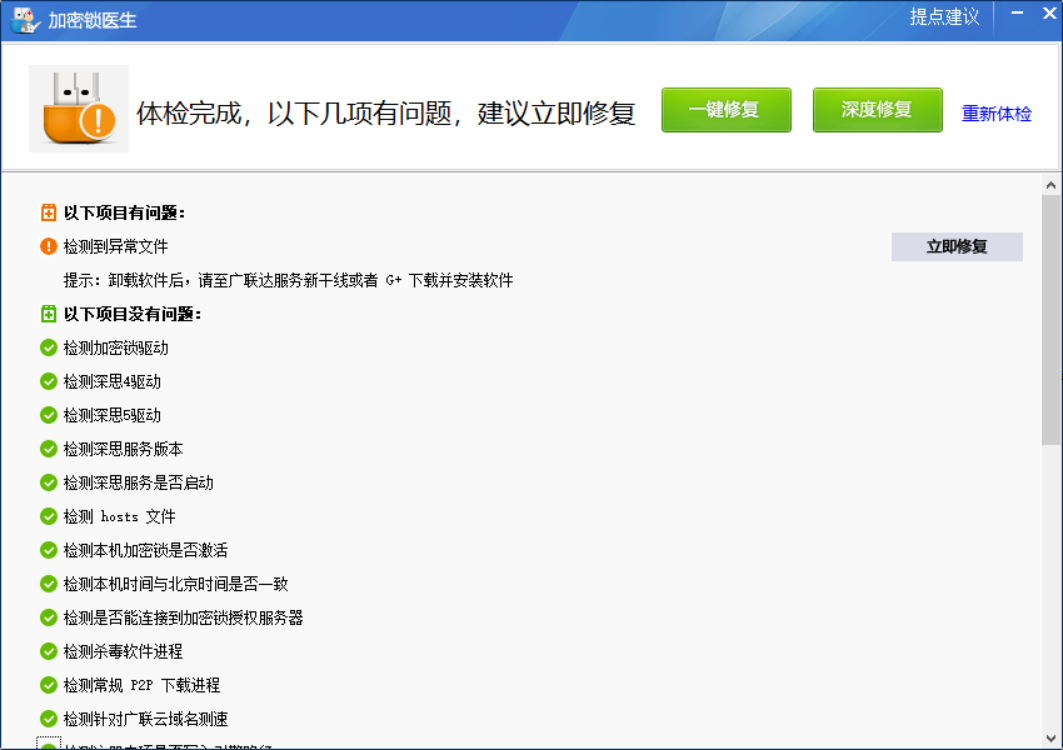
Task: Click green check icon next to 检测深思5驱动
Action: click(x=48, y=415)
